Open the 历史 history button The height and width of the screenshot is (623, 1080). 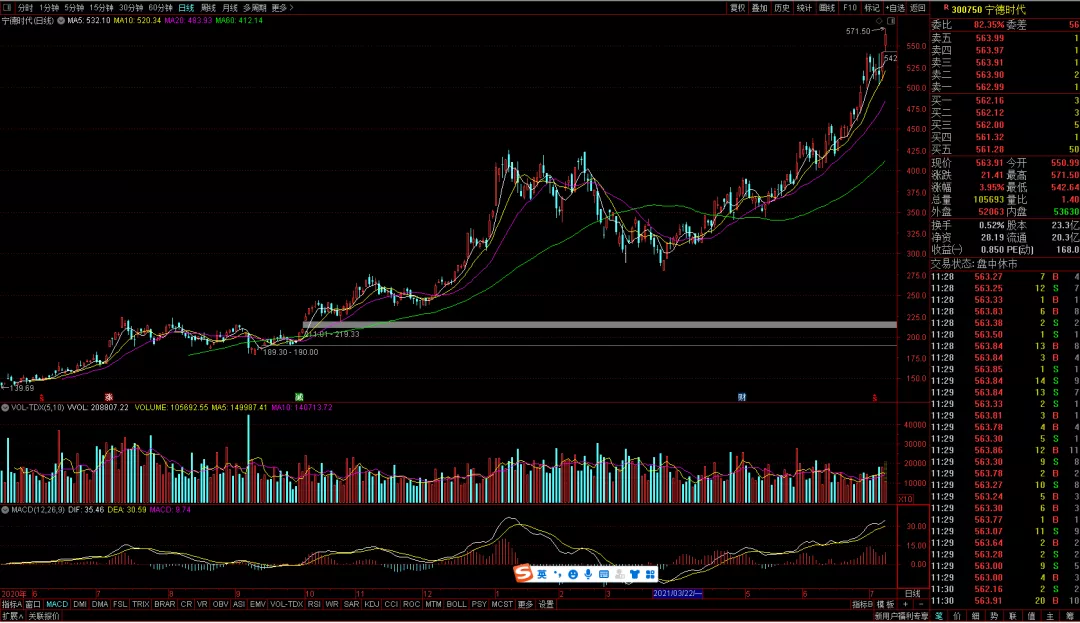pyautogui.click(x=782, y=8)
